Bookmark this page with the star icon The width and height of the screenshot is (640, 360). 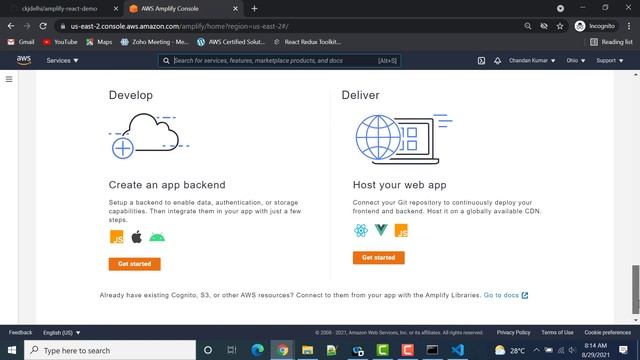tap(560, 26)
